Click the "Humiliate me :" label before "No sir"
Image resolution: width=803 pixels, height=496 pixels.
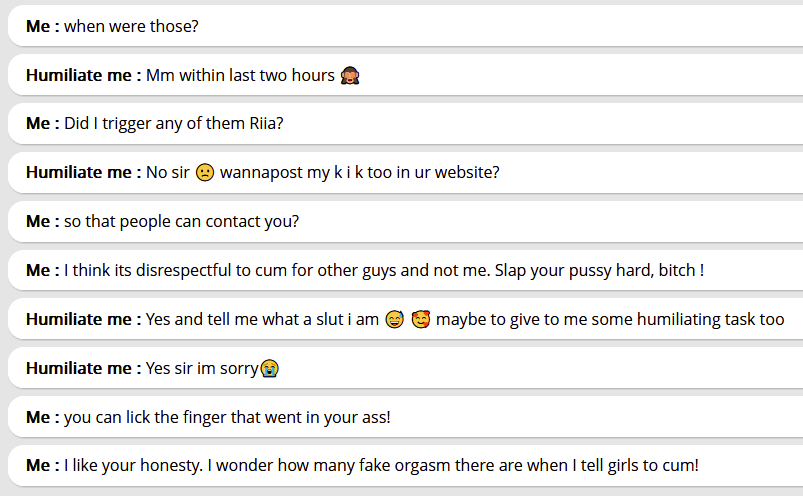(84, 172)
